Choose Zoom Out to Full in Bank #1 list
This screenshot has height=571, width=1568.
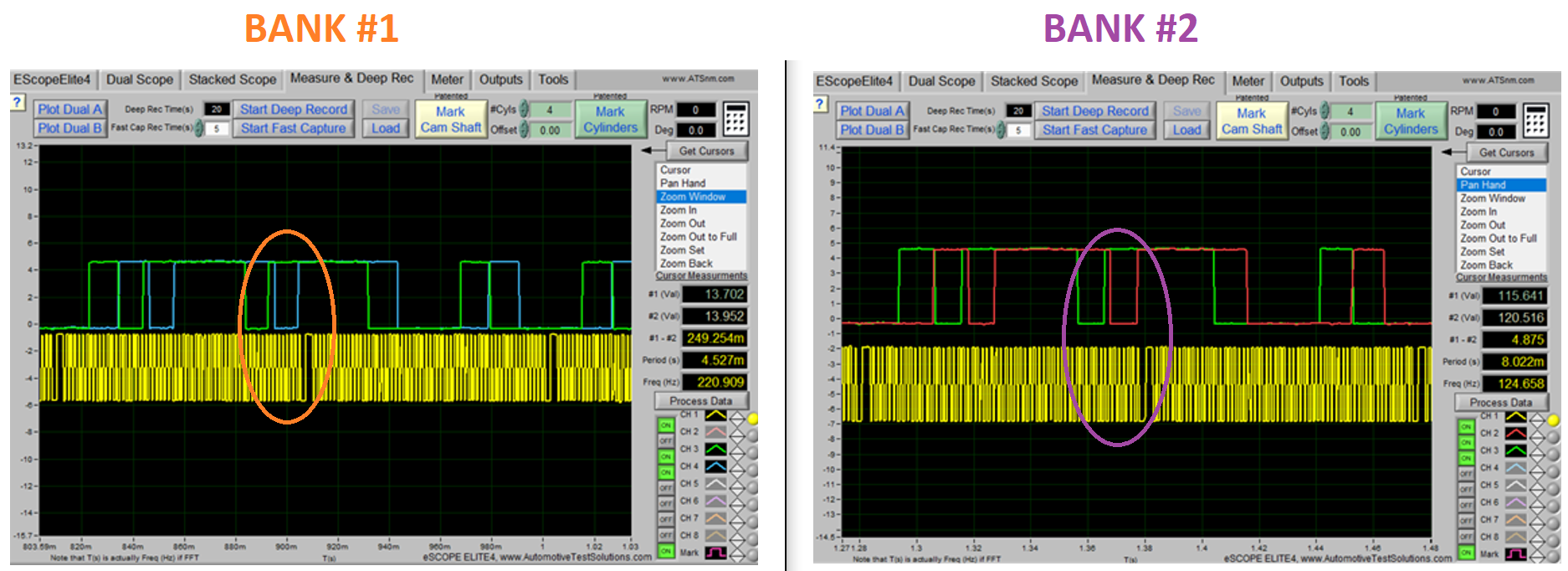point(701,237)
